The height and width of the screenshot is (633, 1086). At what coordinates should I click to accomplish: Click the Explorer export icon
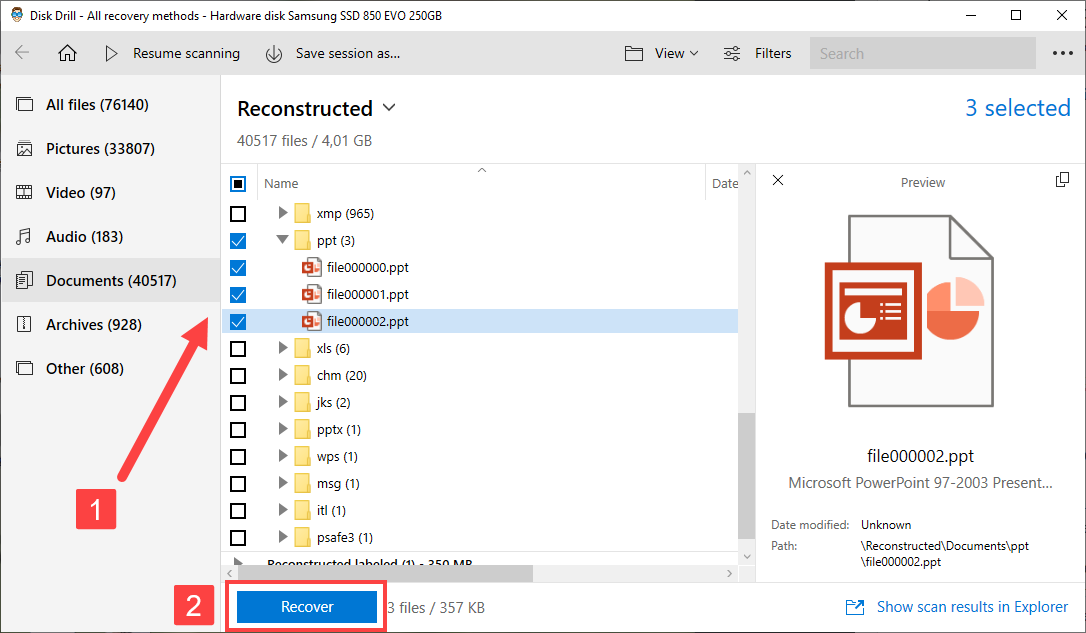[855, 607]
